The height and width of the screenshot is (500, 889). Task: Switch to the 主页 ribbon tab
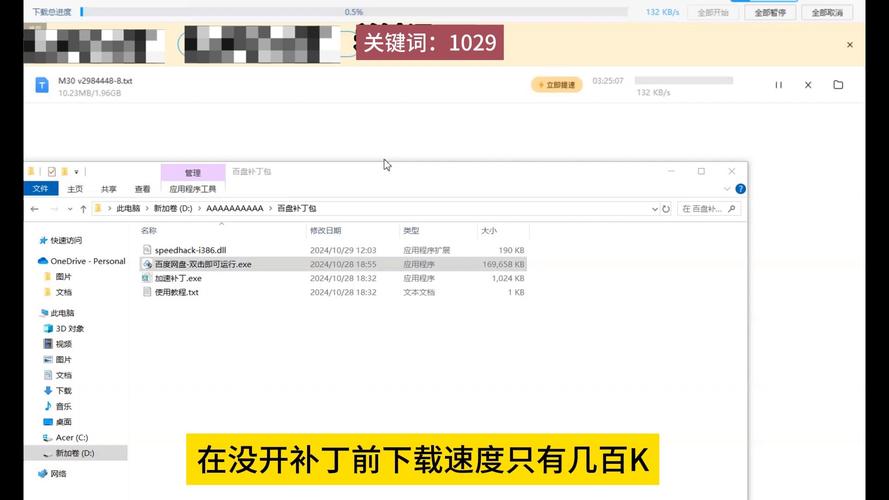pos(75,189)
